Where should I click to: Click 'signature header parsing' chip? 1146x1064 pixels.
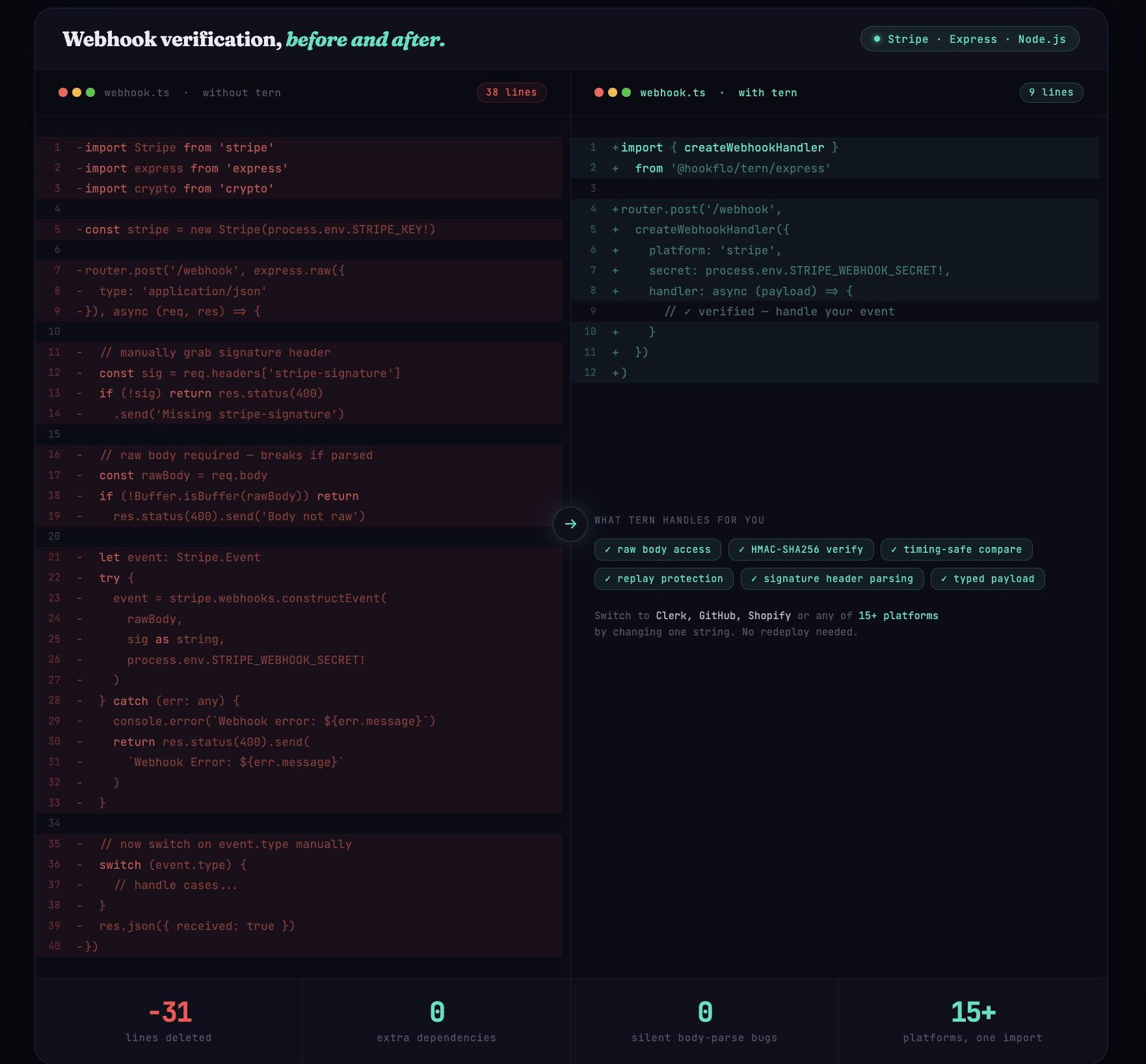coord(832,579)
